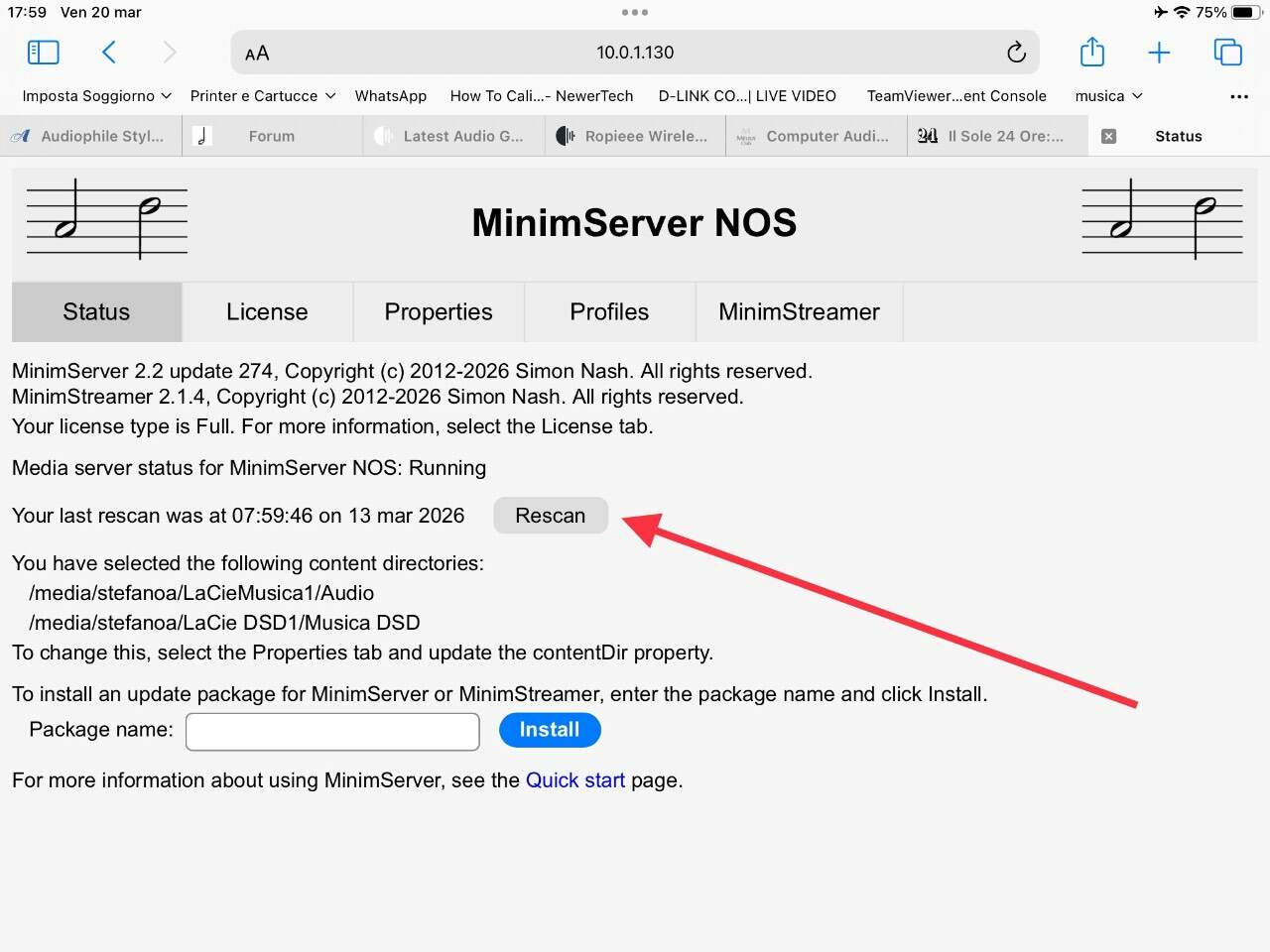Close the Status tab with X icon
1270x952 pixels.
click(x=1109, y=137)
